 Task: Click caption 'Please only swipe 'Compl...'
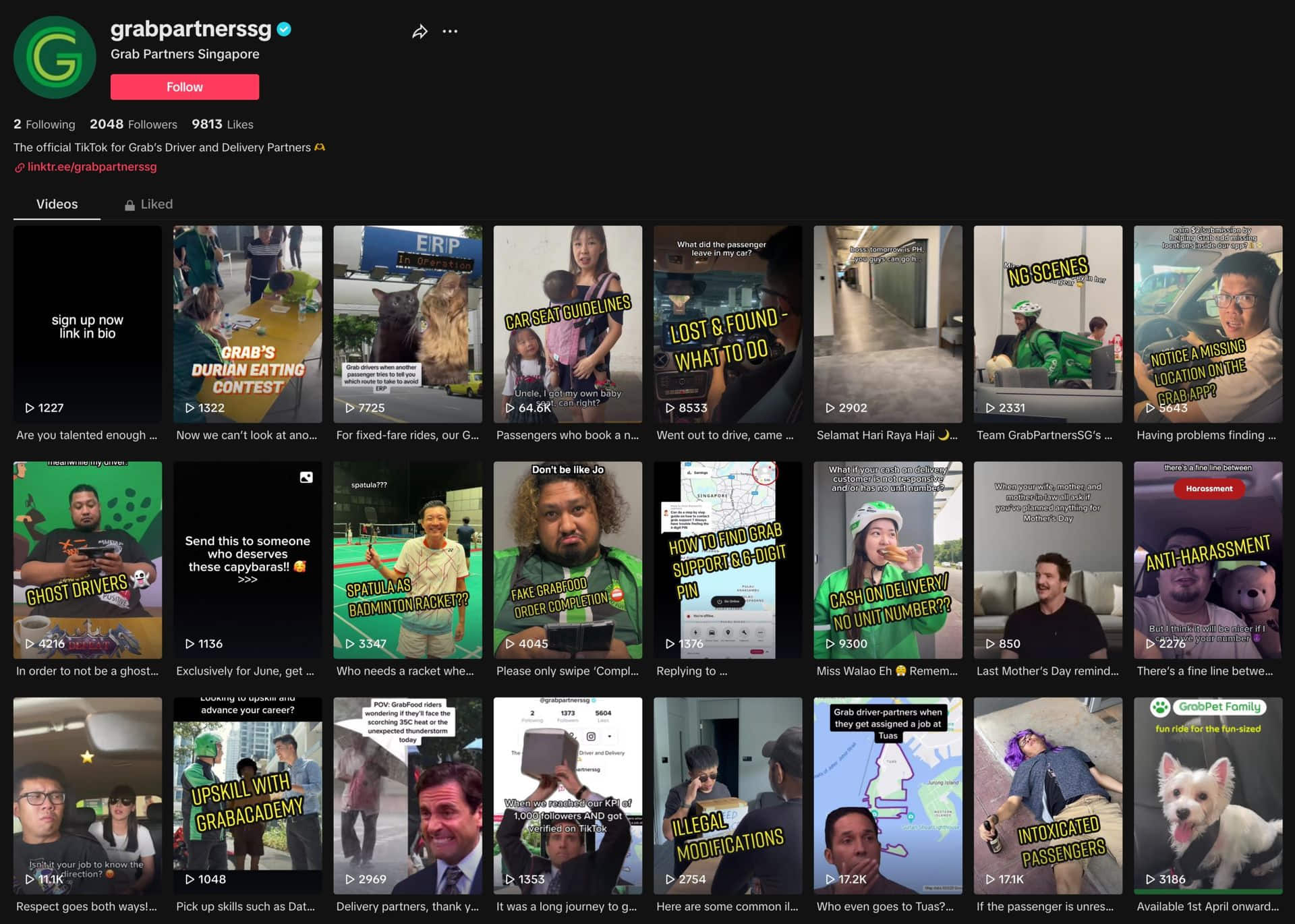click(567, 671)
